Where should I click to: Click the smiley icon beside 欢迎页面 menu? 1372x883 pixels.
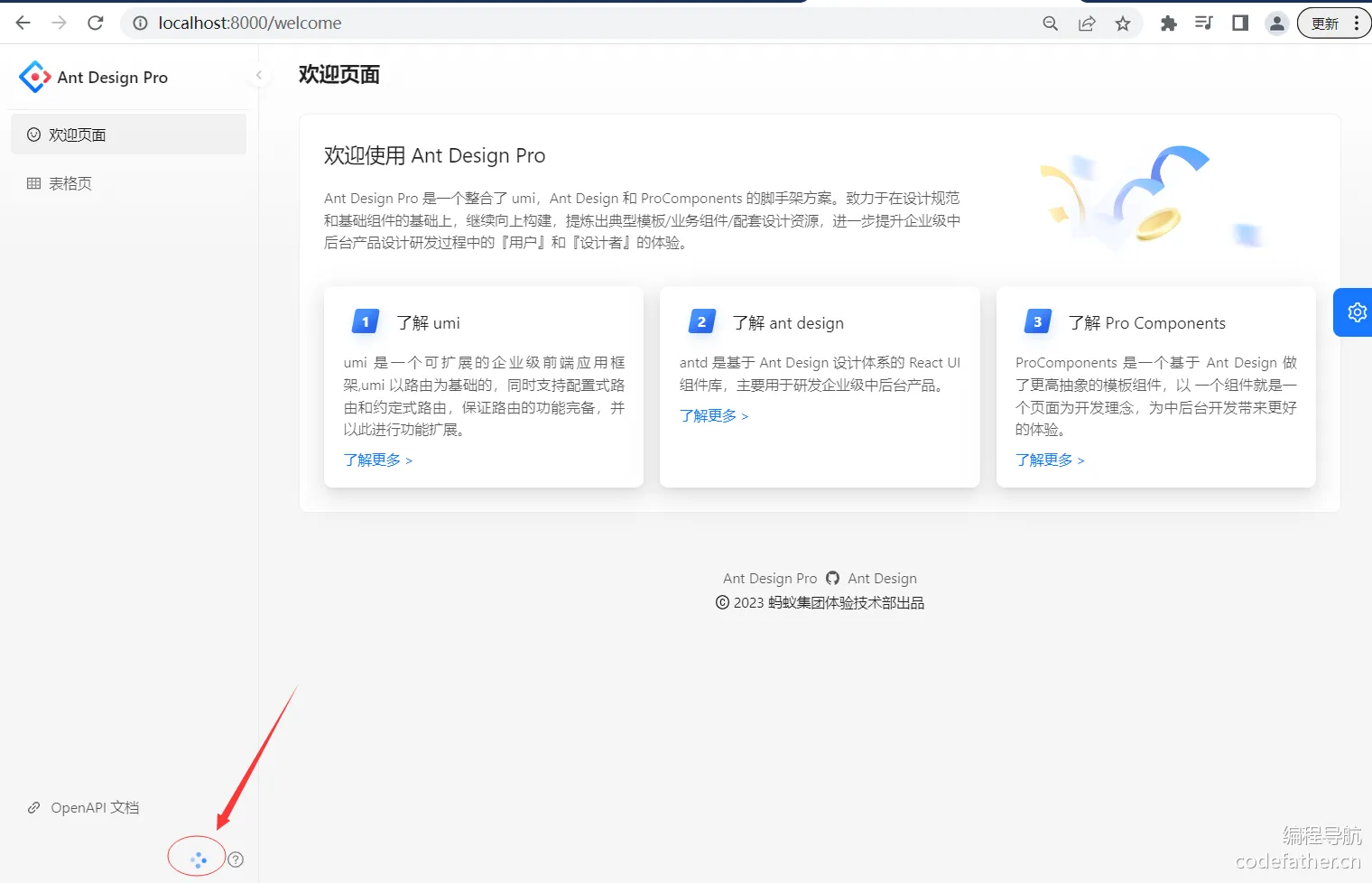(33, 135)
